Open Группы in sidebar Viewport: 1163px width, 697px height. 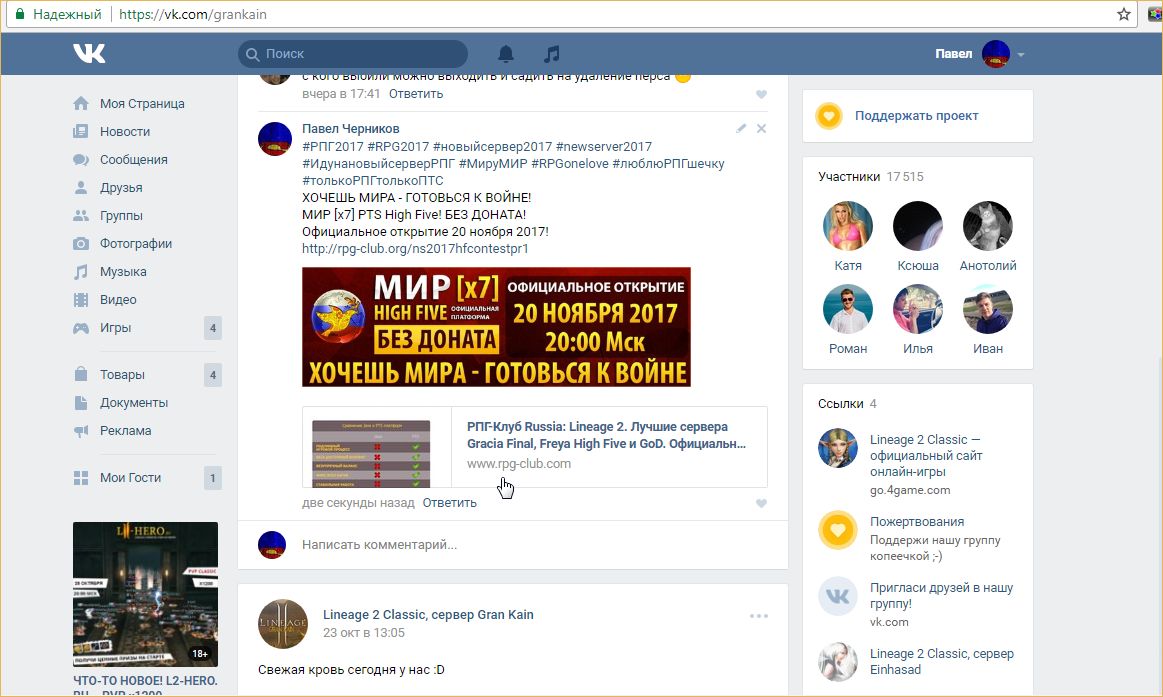[121, 216]
